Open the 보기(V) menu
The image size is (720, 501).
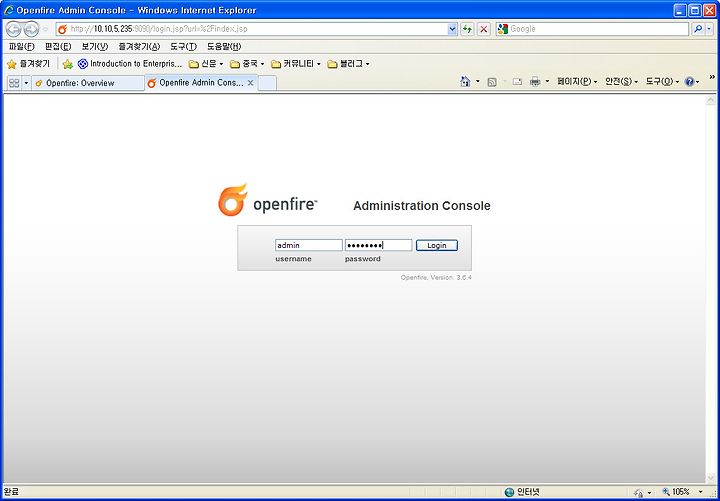coord(95,46)
